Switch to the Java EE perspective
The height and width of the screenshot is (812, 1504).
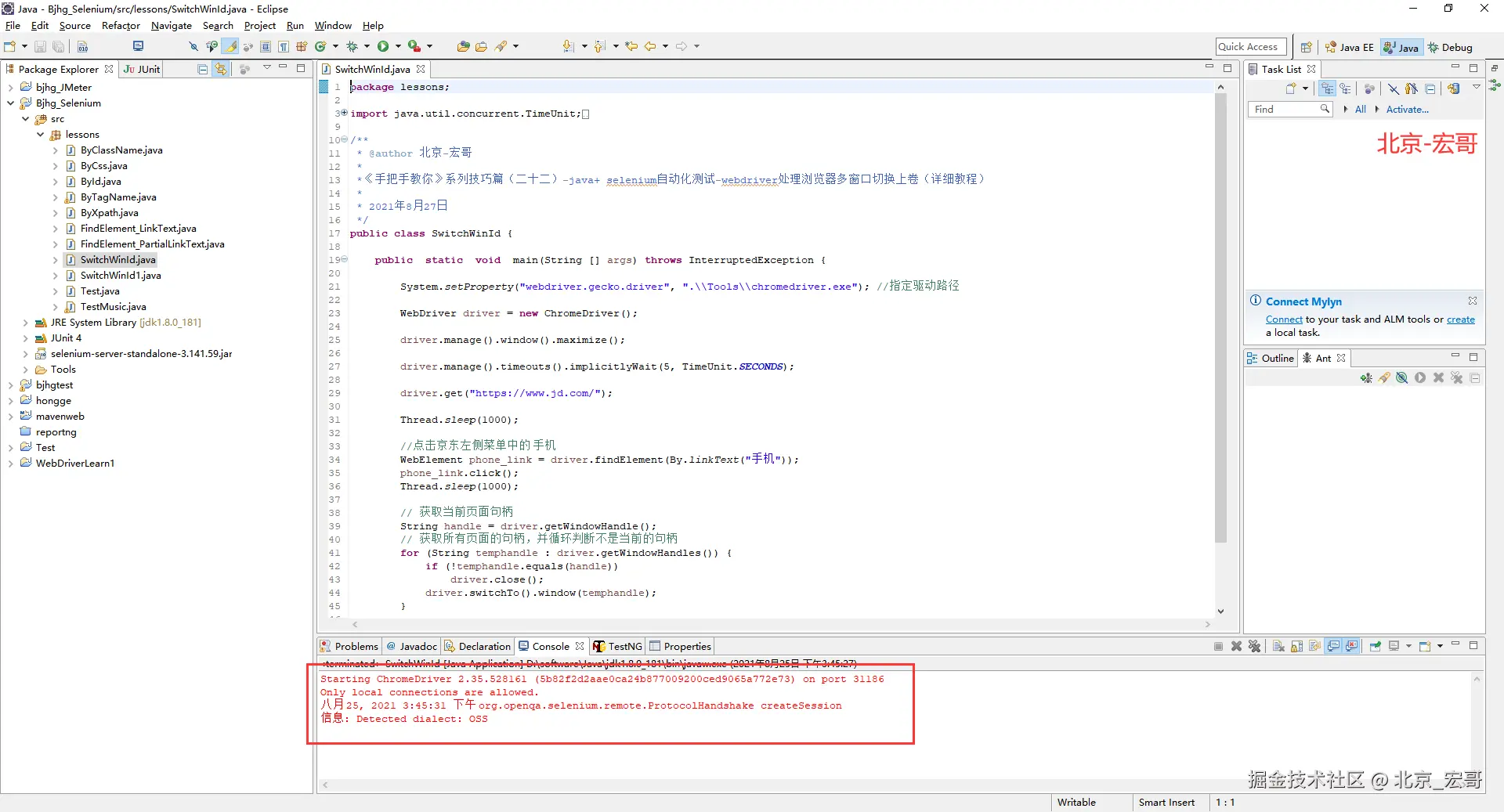click(x=1349, y=47)
